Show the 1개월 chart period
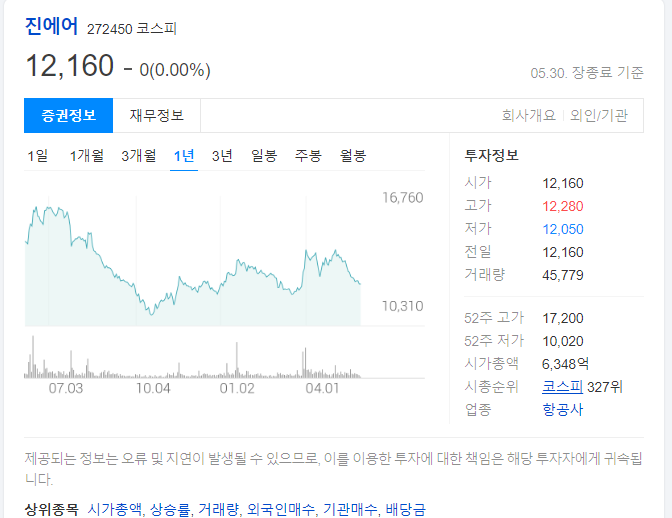672x518 pixels. [x=87, y=156]
